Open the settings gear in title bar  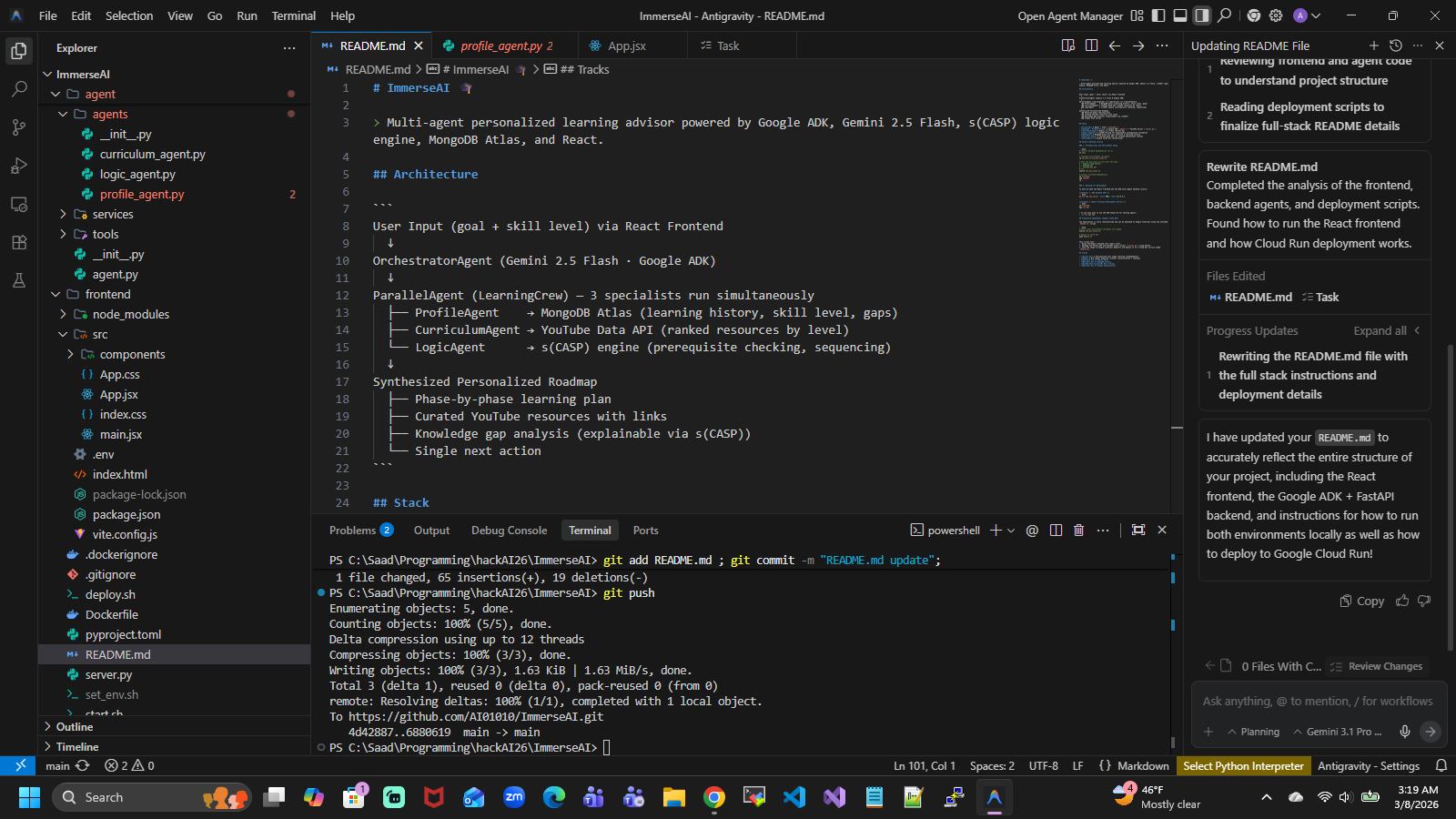click(x=1276, y=15)
